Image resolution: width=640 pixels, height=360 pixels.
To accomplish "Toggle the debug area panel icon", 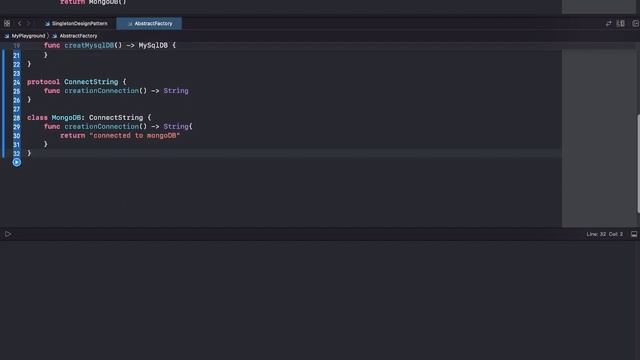I will (x=634, y=234).
